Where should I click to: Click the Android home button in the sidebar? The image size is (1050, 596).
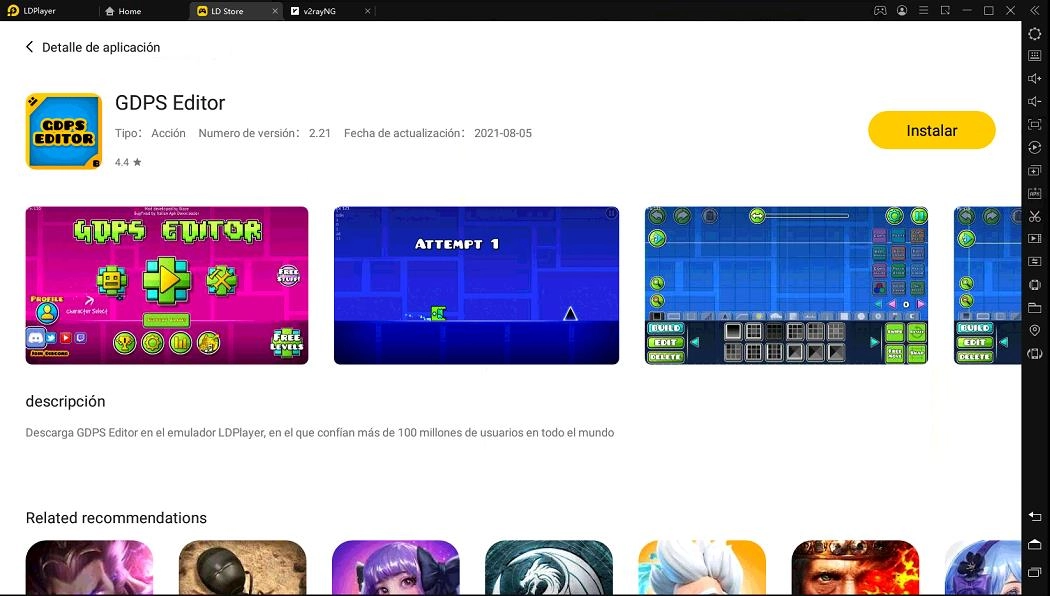click(x=1035, y=544)
